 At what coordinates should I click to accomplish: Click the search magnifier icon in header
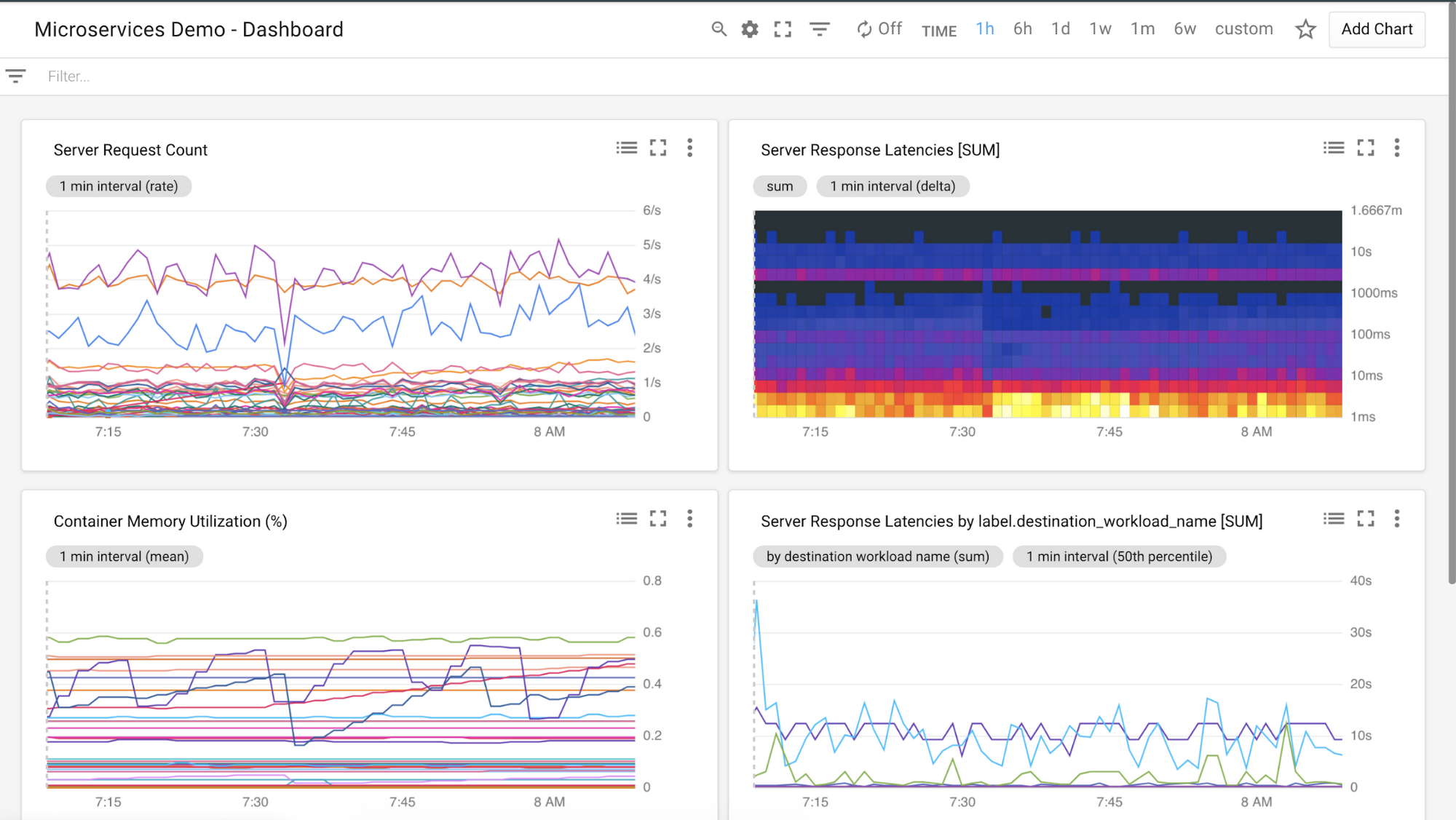[x=719, y=29]
